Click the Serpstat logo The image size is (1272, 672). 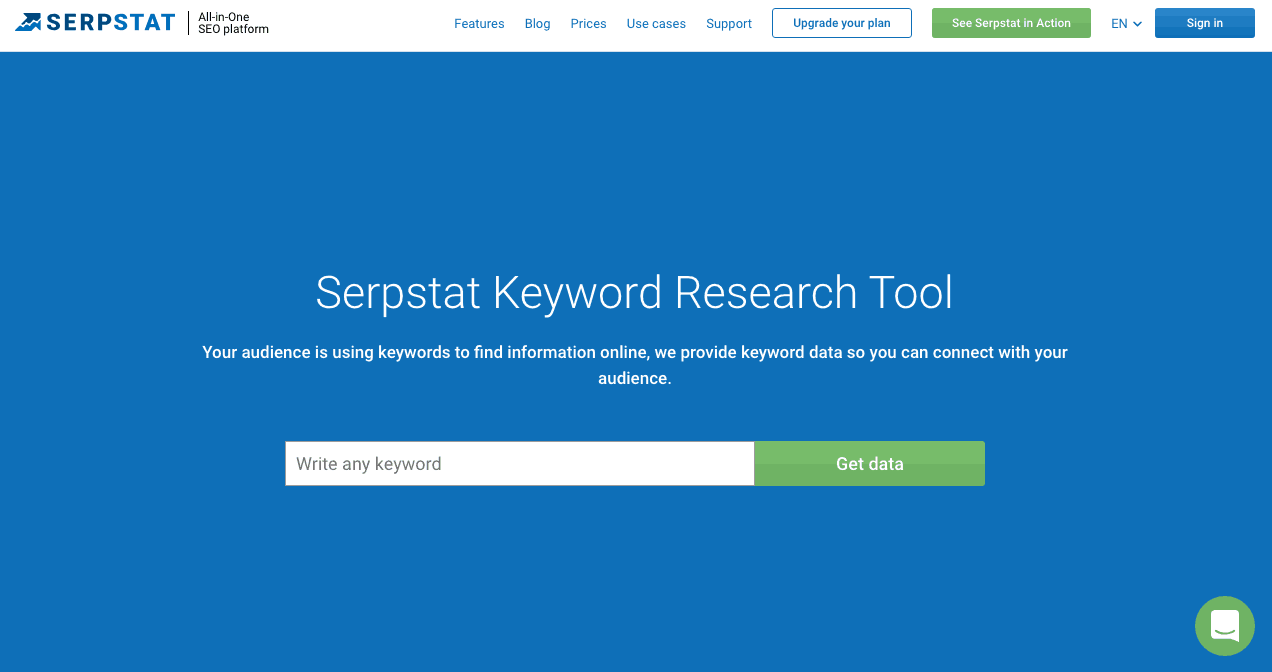95,22
